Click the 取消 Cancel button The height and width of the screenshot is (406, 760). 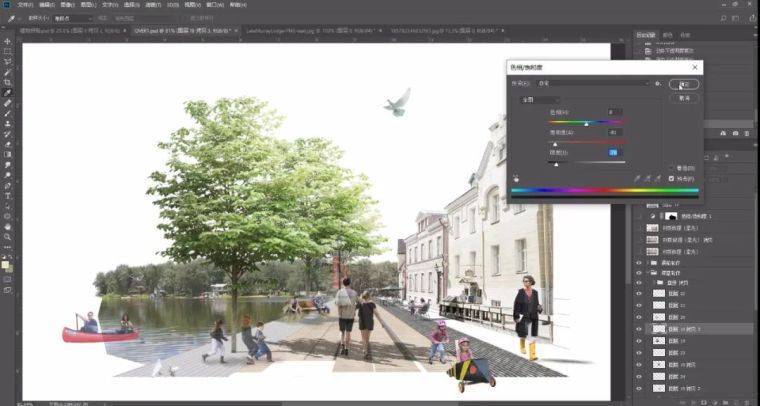click(x=684, y=98)
